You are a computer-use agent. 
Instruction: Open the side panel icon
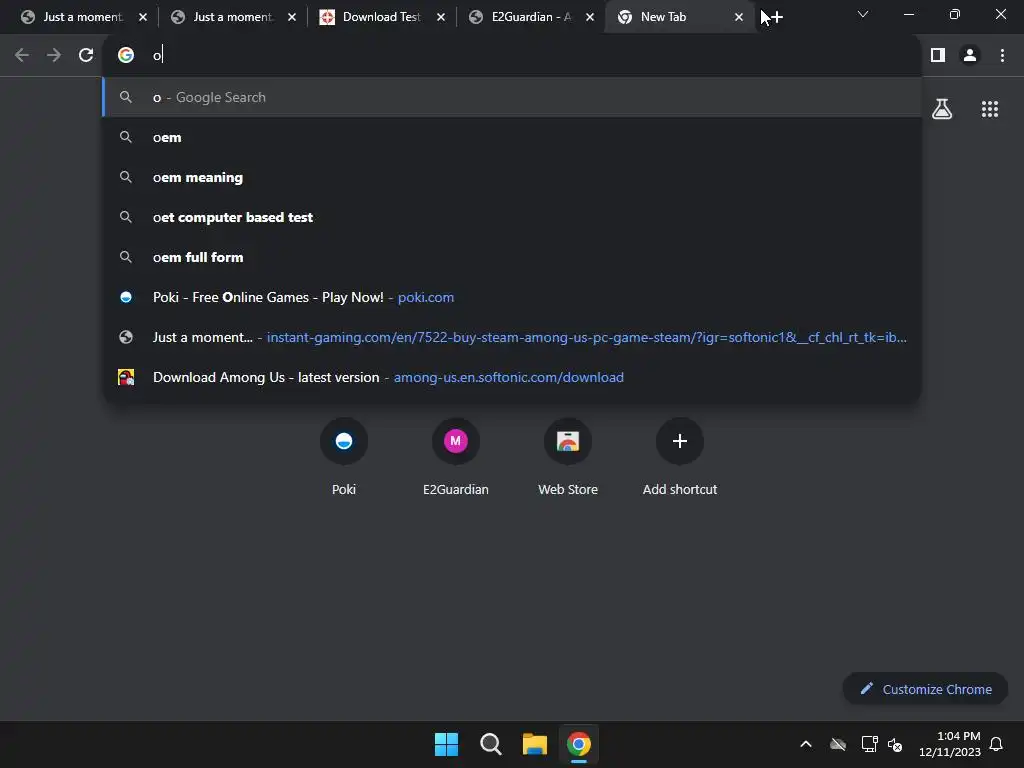click(938, 56)
